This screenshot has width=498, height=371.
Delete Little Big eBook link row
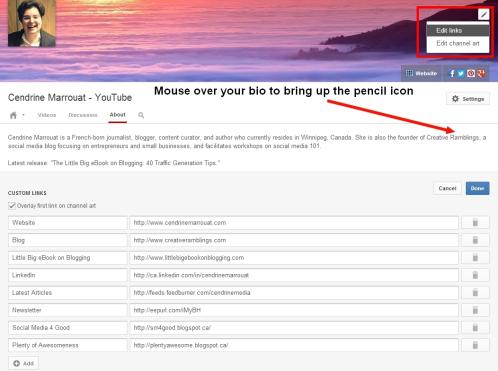(475, 258)
